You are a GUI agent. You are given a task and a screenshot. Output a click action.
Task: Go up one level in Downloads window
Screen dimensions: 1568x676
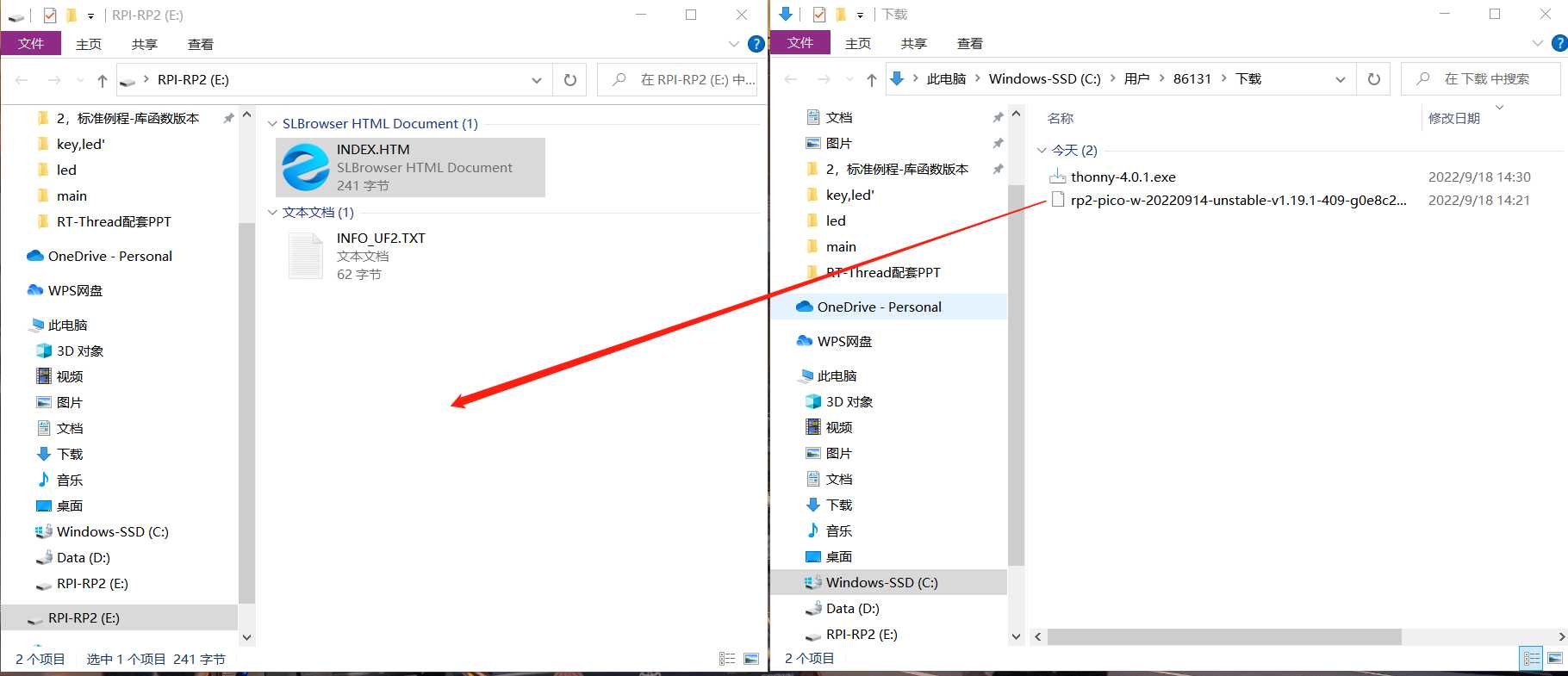[872, 79]
